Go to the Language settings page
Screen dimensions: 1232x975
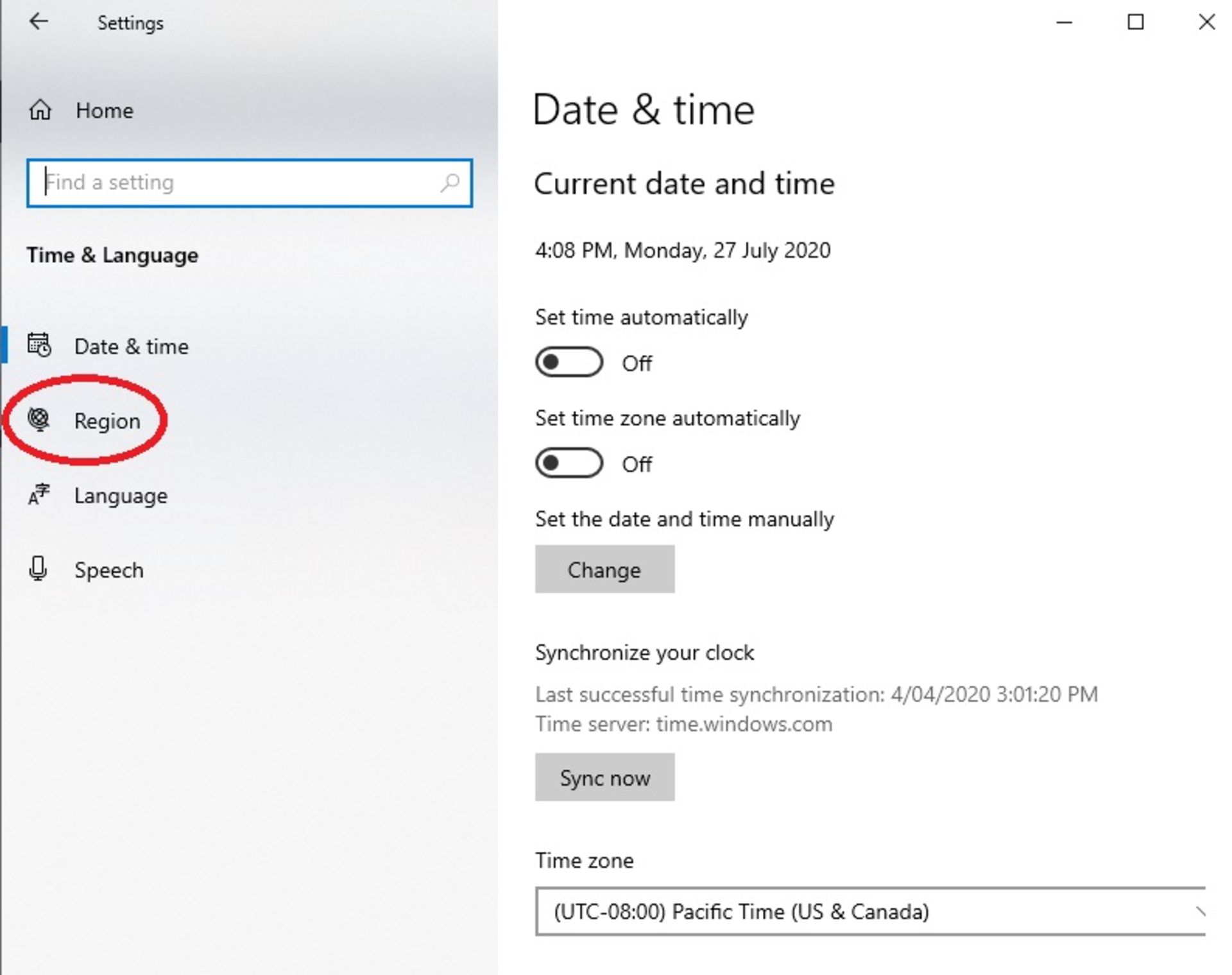tap(121, 496)
